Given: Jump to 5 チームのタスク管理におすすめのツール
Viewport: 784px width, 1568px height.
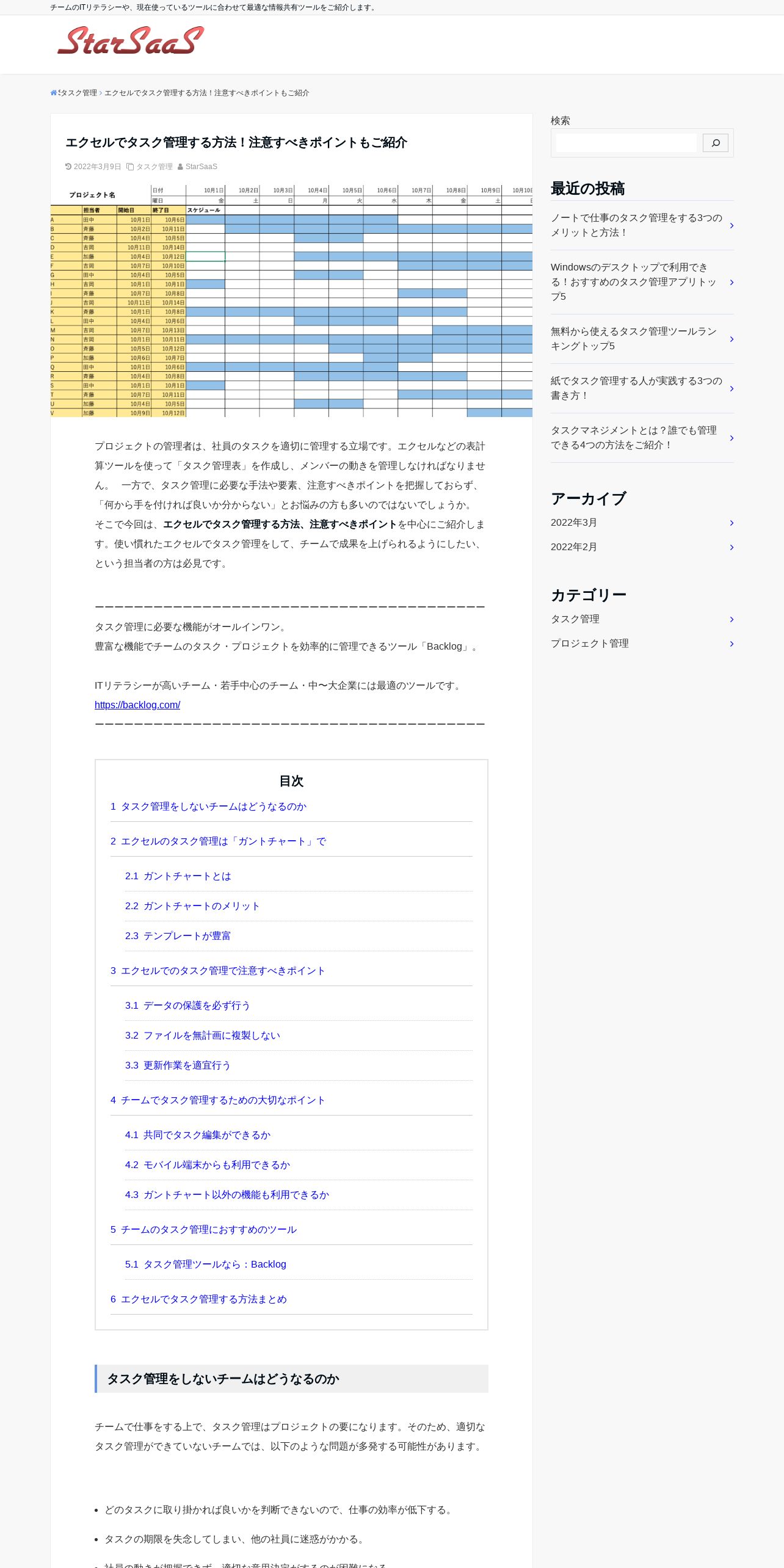Looking at the screenshot, I should [203, 1230].
